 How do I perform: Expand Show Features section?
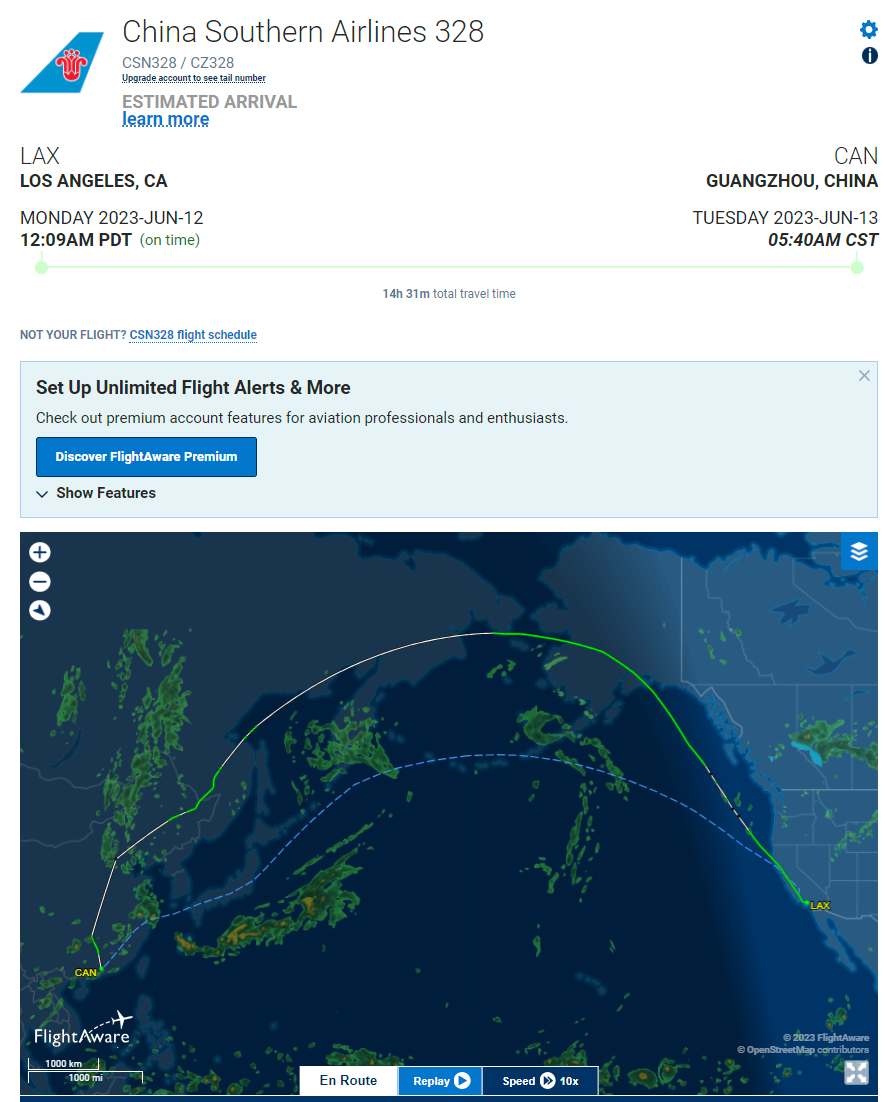[96, 493]
